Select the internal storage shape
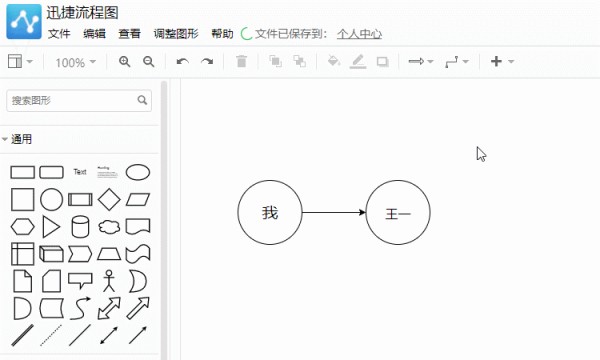 coord(23,254)
